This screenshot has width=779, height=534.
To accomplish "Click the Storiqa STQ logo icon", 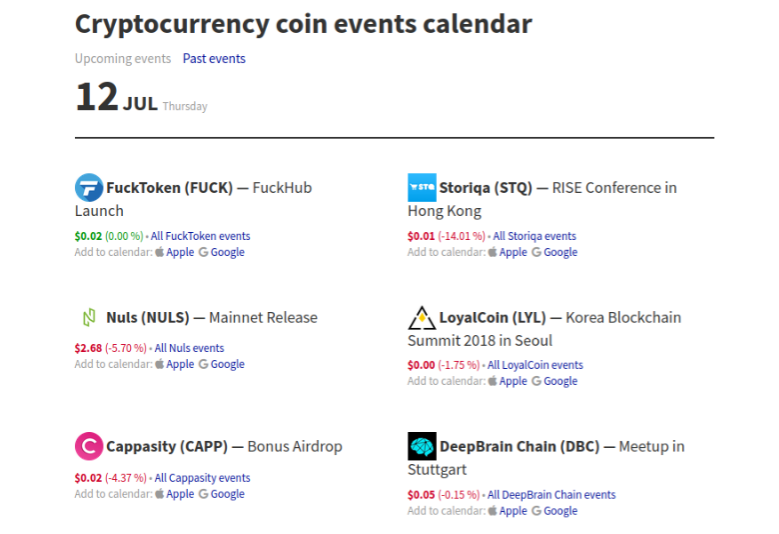I will [x=422, y=187].
